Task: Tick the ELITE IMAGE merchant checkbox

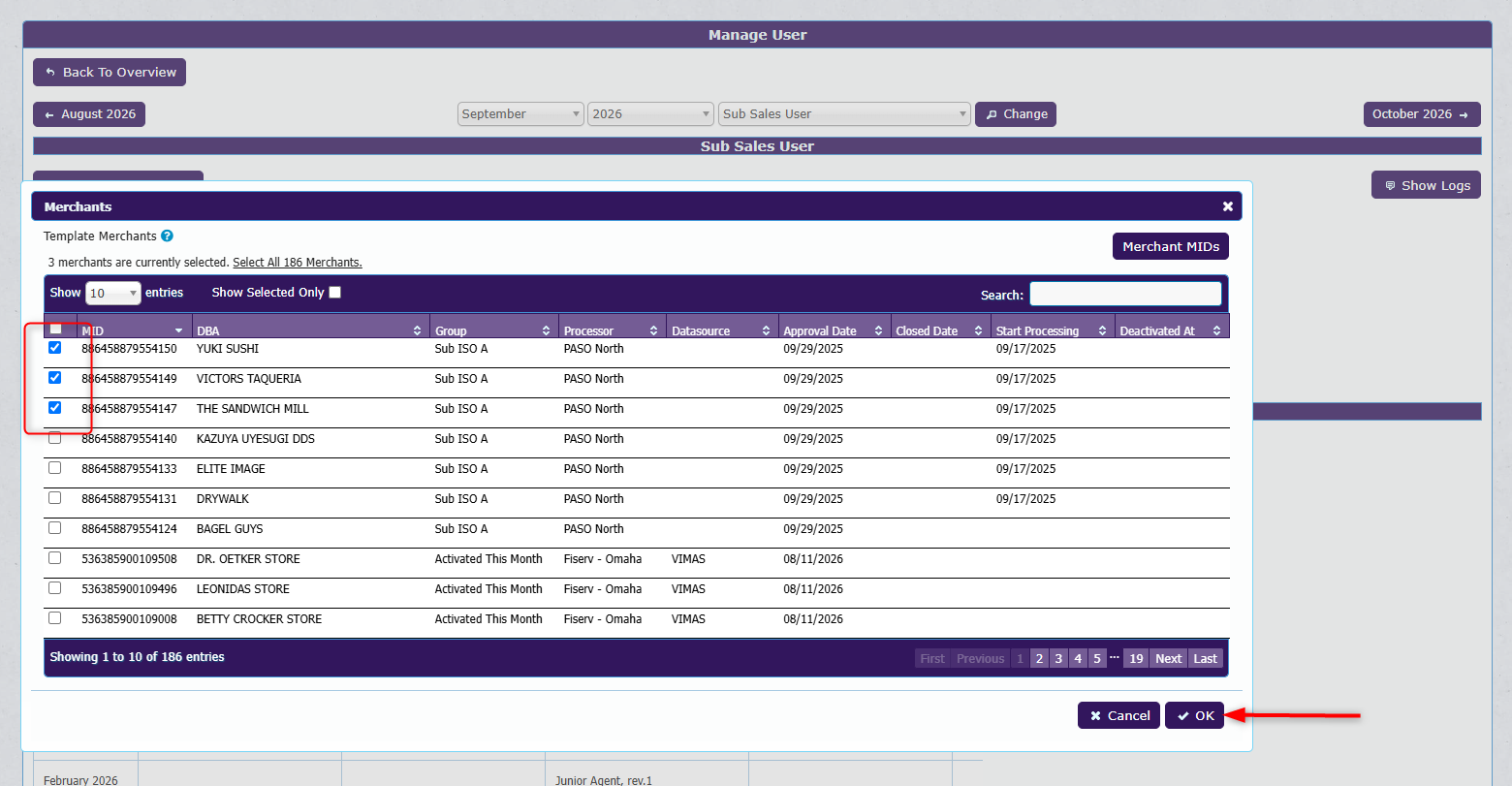Action: pyautogui.click(x=55, y=468)
